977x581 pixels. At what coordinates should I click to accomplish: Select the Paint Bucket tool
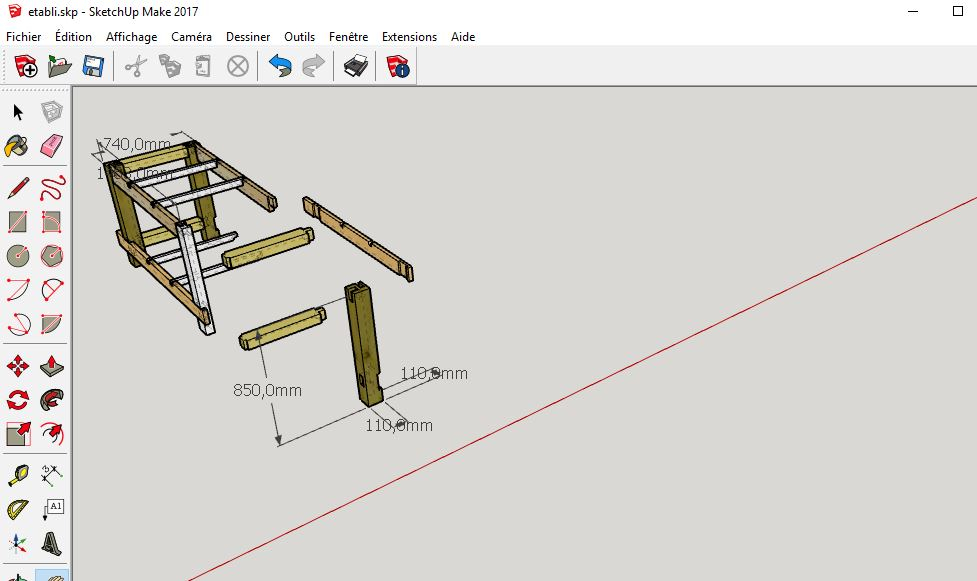18,147
